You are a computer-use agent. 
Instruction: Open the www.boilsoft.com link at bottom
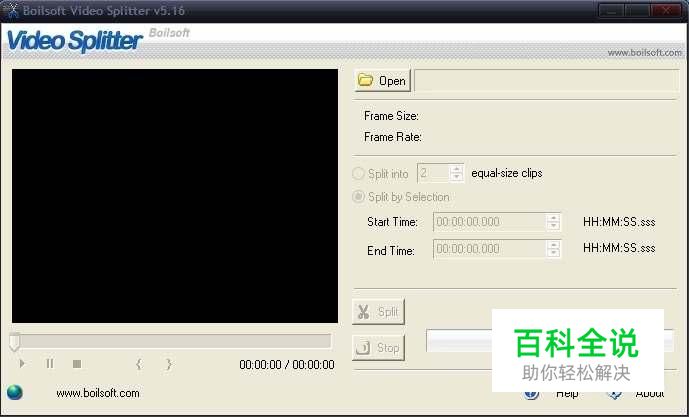click(98, 393)
